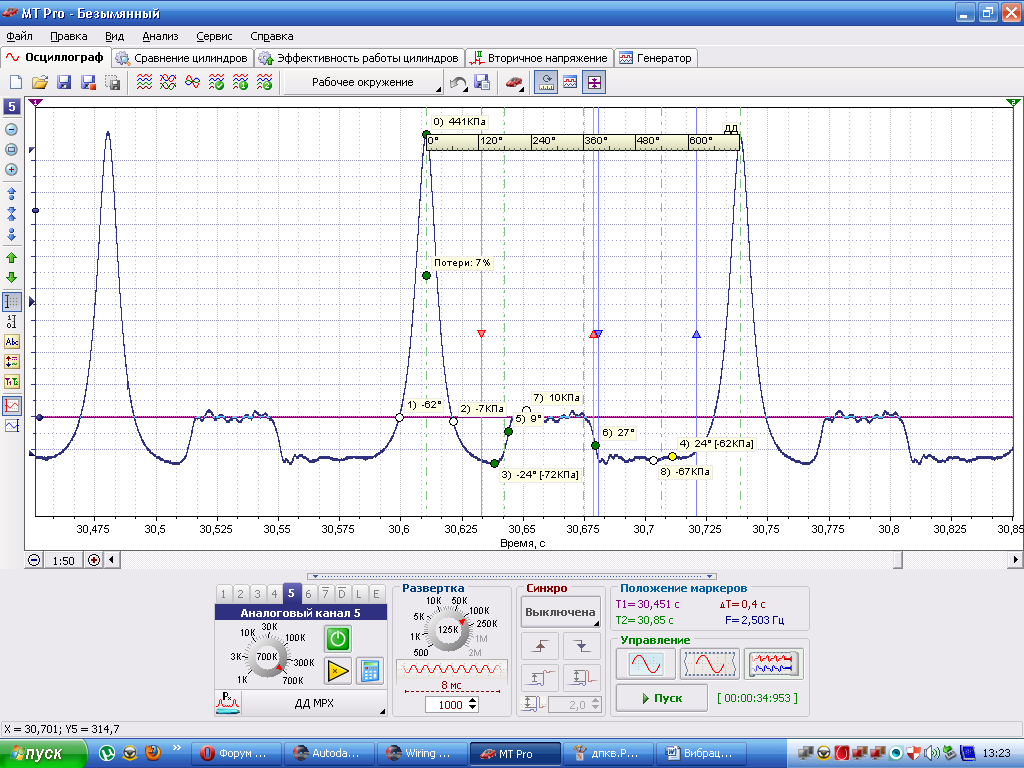Open the ДД МРХ sensor dropdown
Viewport: 1024px width, 768px height.
[313, 703]
